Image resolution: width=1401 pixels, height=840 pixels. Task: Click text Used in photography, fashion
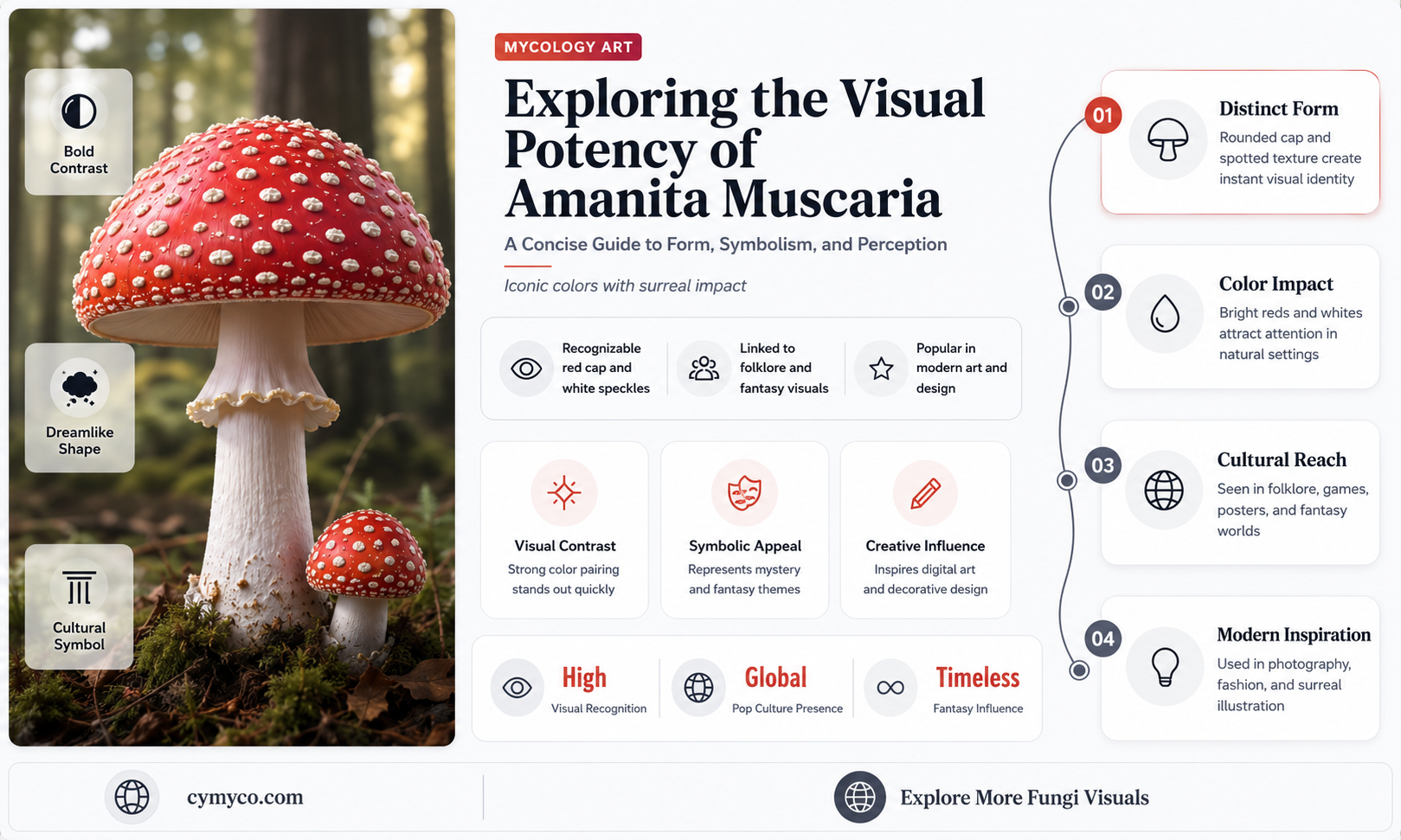[1283, 685]
